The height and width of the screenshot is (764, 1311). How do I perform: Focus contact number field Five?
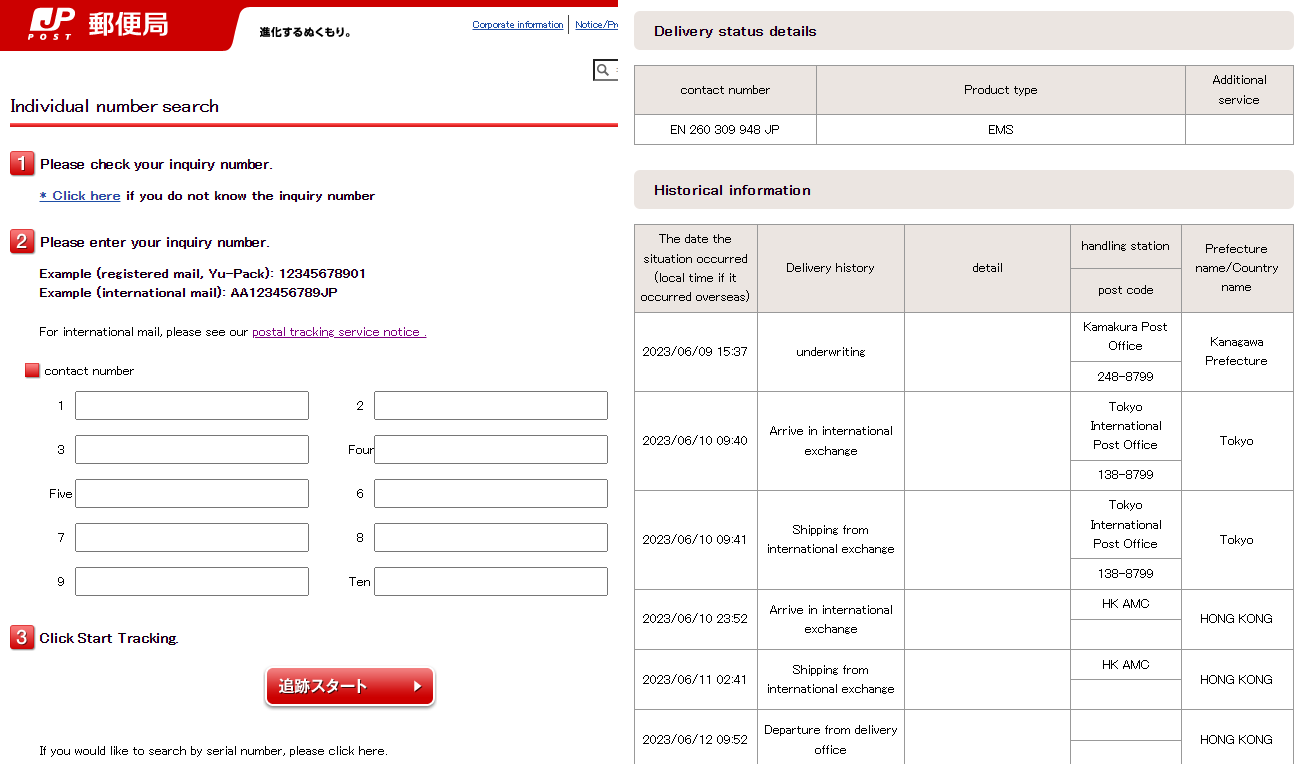point(192,493)
